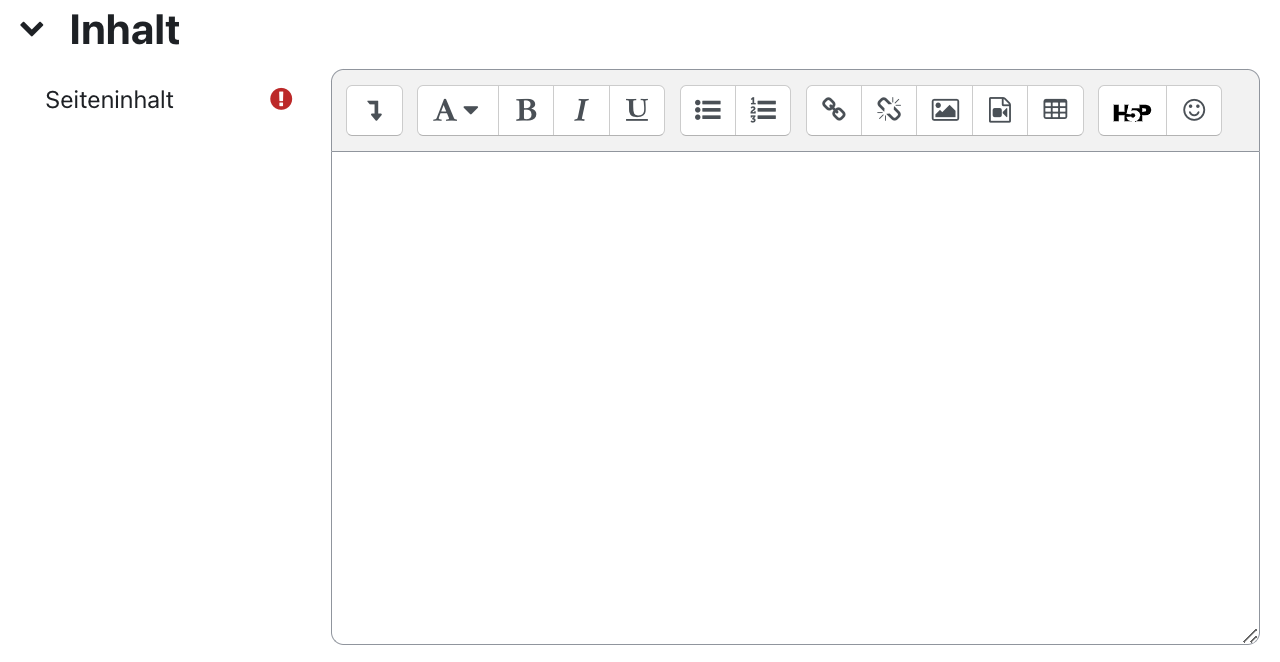The width and height of the screenshot is (1280, 662).
Task: Click the editor resize handle
Action: click(x=1249, y=634)
